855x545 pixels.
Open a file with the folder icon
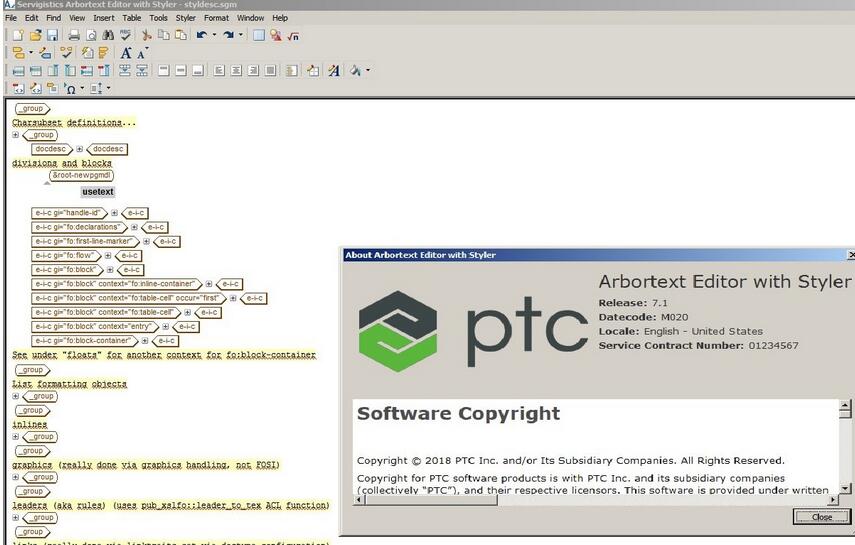coord(35,35)
